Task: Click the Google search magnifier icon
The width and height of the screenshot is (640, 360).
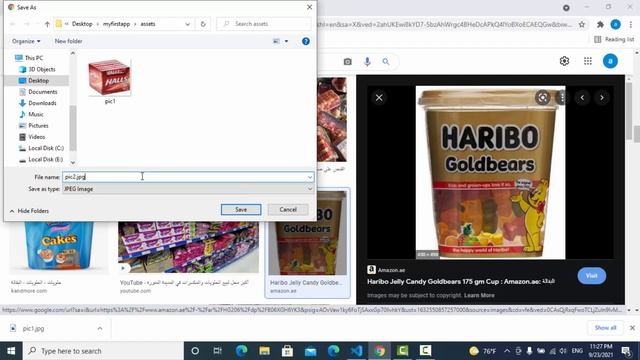Action: [x=386, y=62]
